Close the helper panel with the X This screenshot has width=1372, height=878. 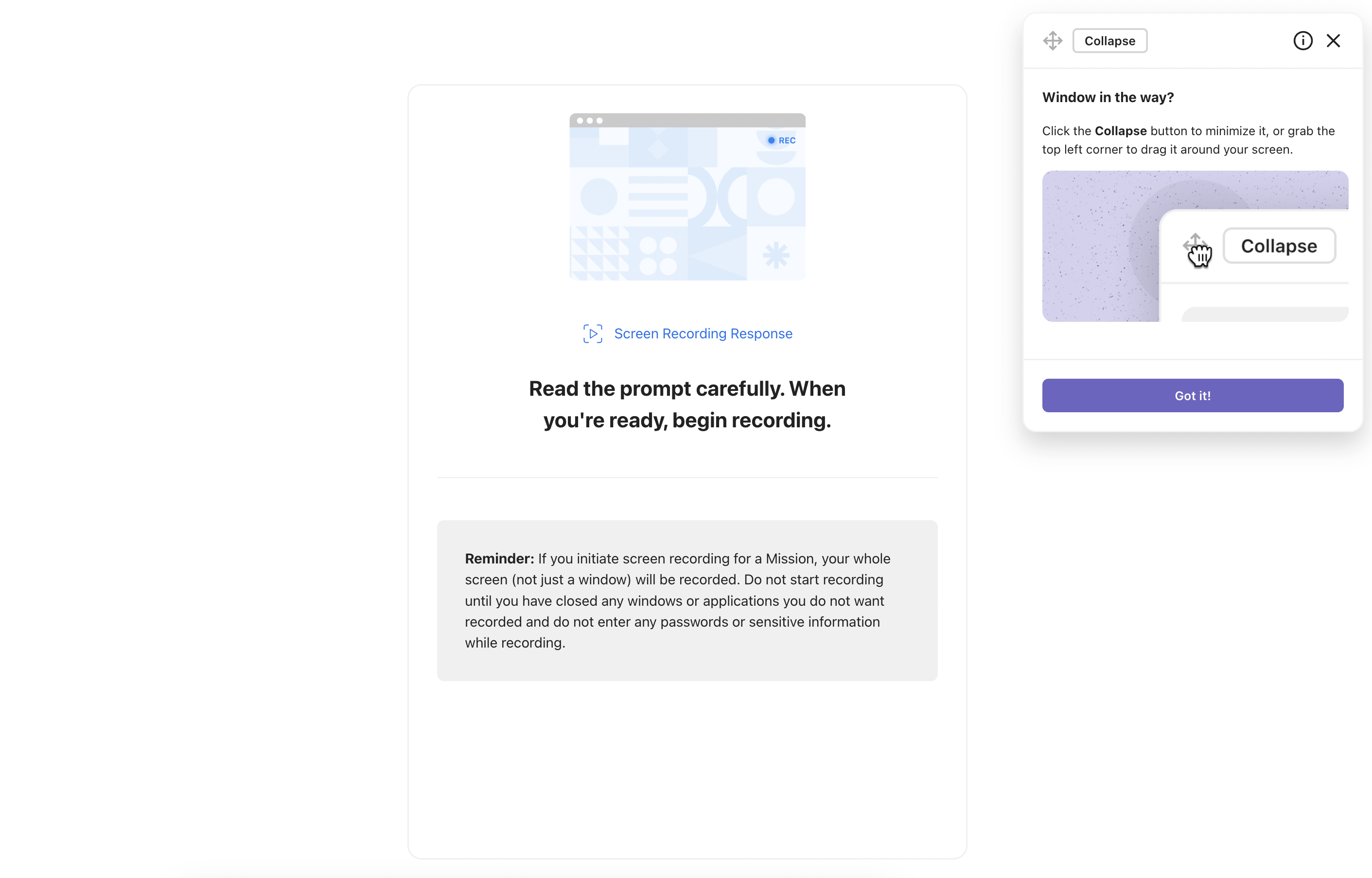pyautogui.click(x=1333, y=41)
